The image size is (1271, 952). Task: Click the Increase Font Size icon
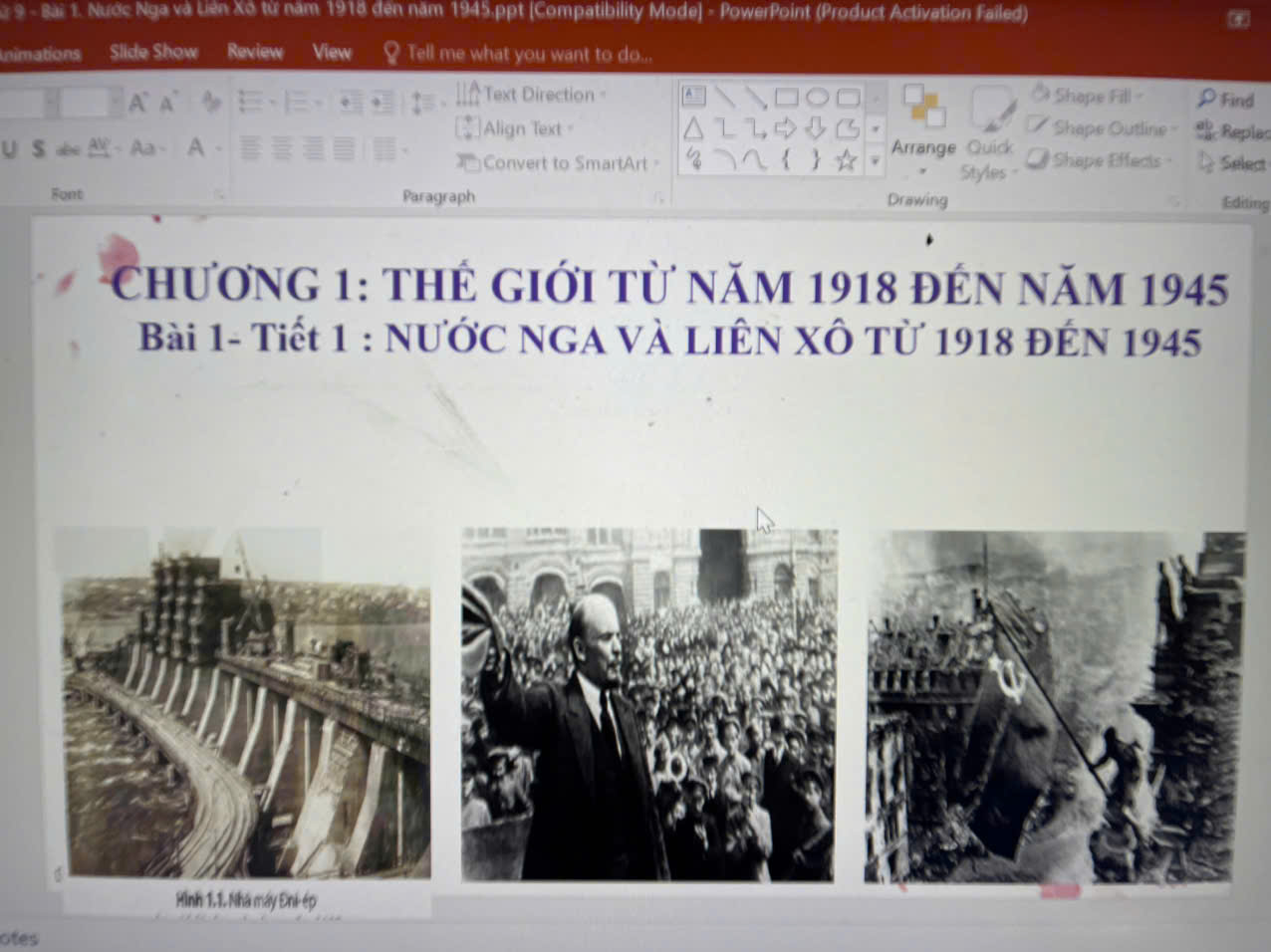click(137, 103)
